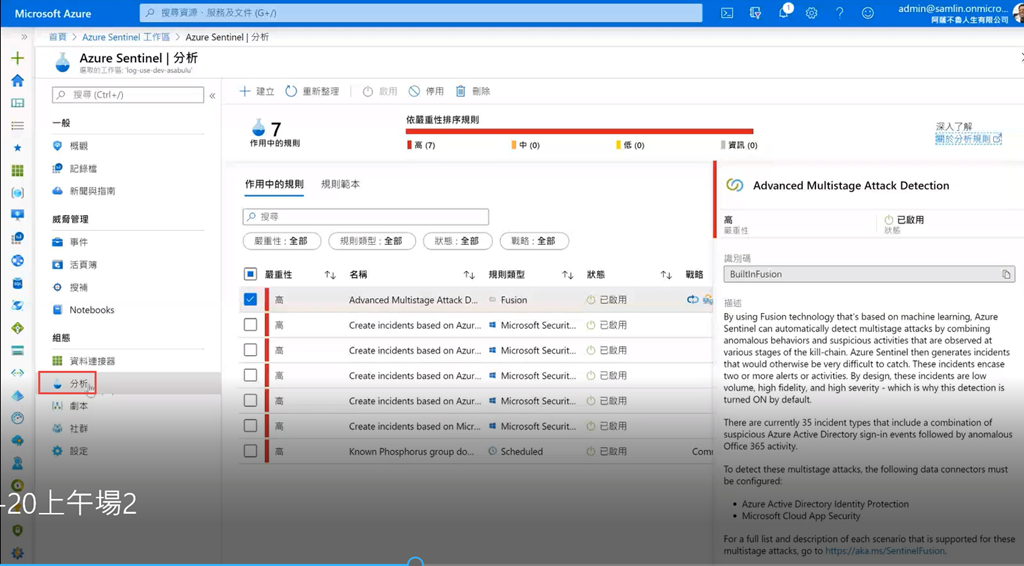This screenshot has width=1024, height=566.
Task: Click the admin account name at top right
Action: point(953,8)
